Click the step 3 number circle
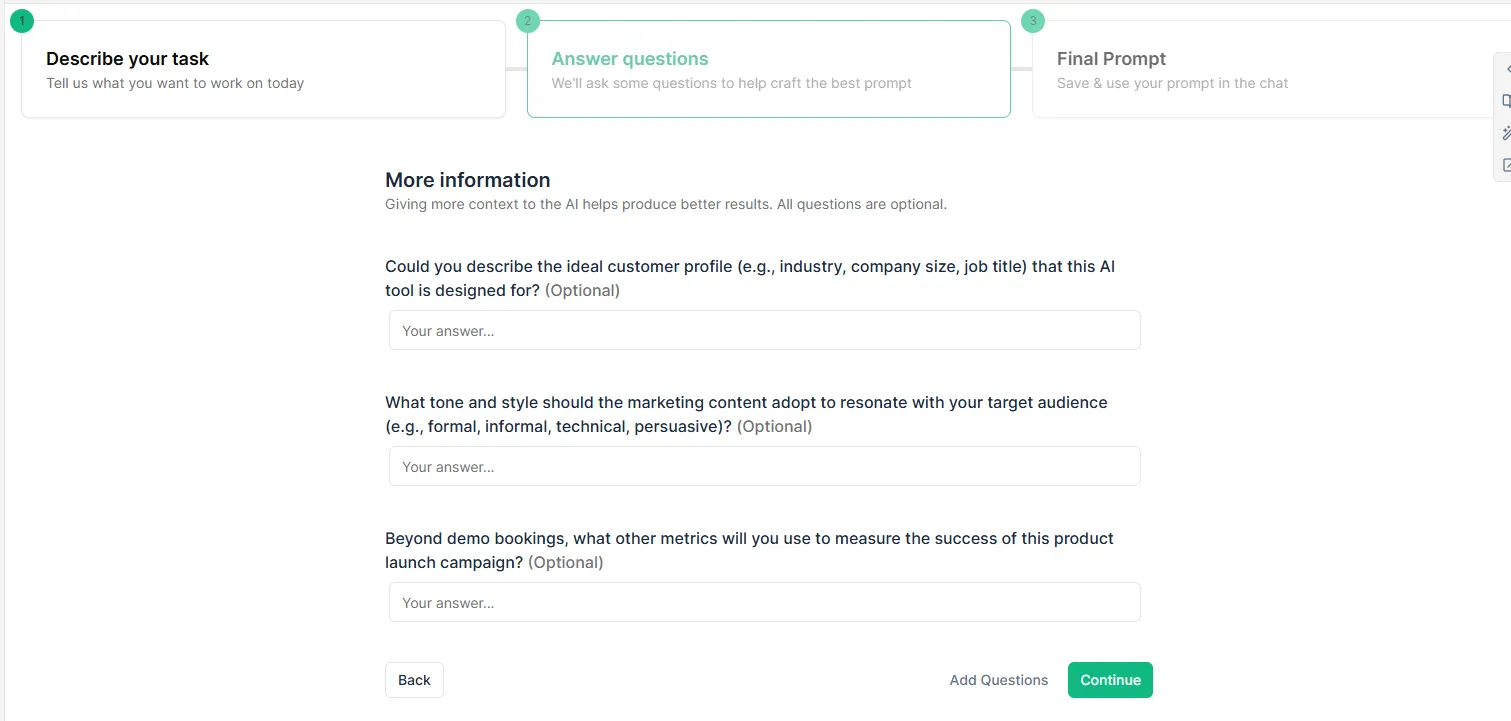The width and height of the screenshot is (1511, 721). point(1033,21)
